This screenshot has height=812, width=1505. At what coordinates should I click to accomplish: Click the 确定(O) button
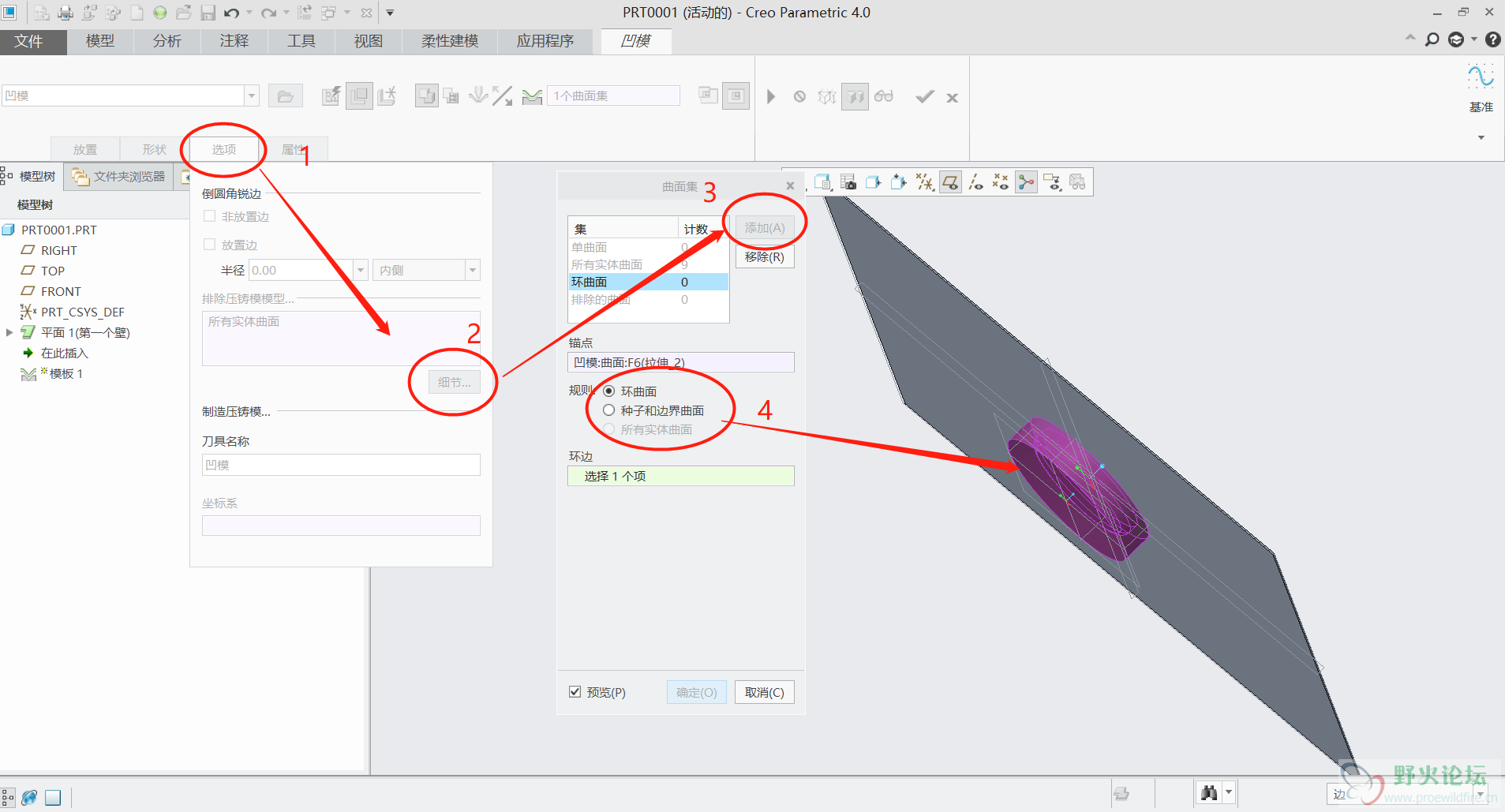click(697, 692)
